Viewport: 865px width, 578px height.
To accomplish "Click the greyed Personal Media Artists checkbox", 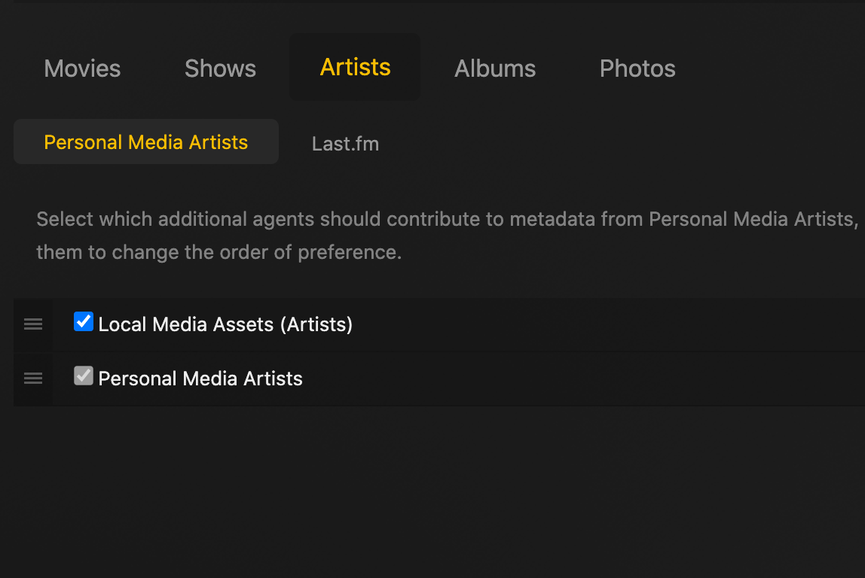I will pos(84,376).
